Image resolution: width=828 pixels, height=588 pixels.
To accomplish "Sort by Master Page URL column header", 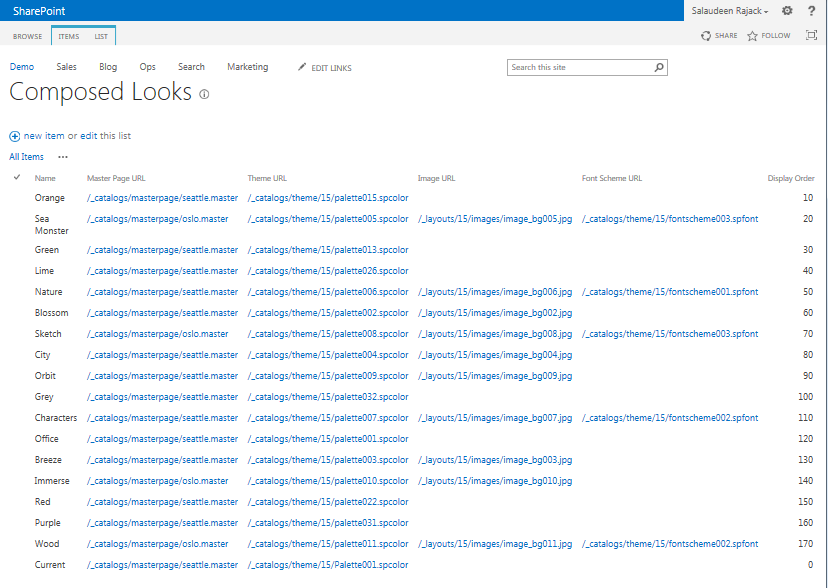I will click(x=116, y=178).
